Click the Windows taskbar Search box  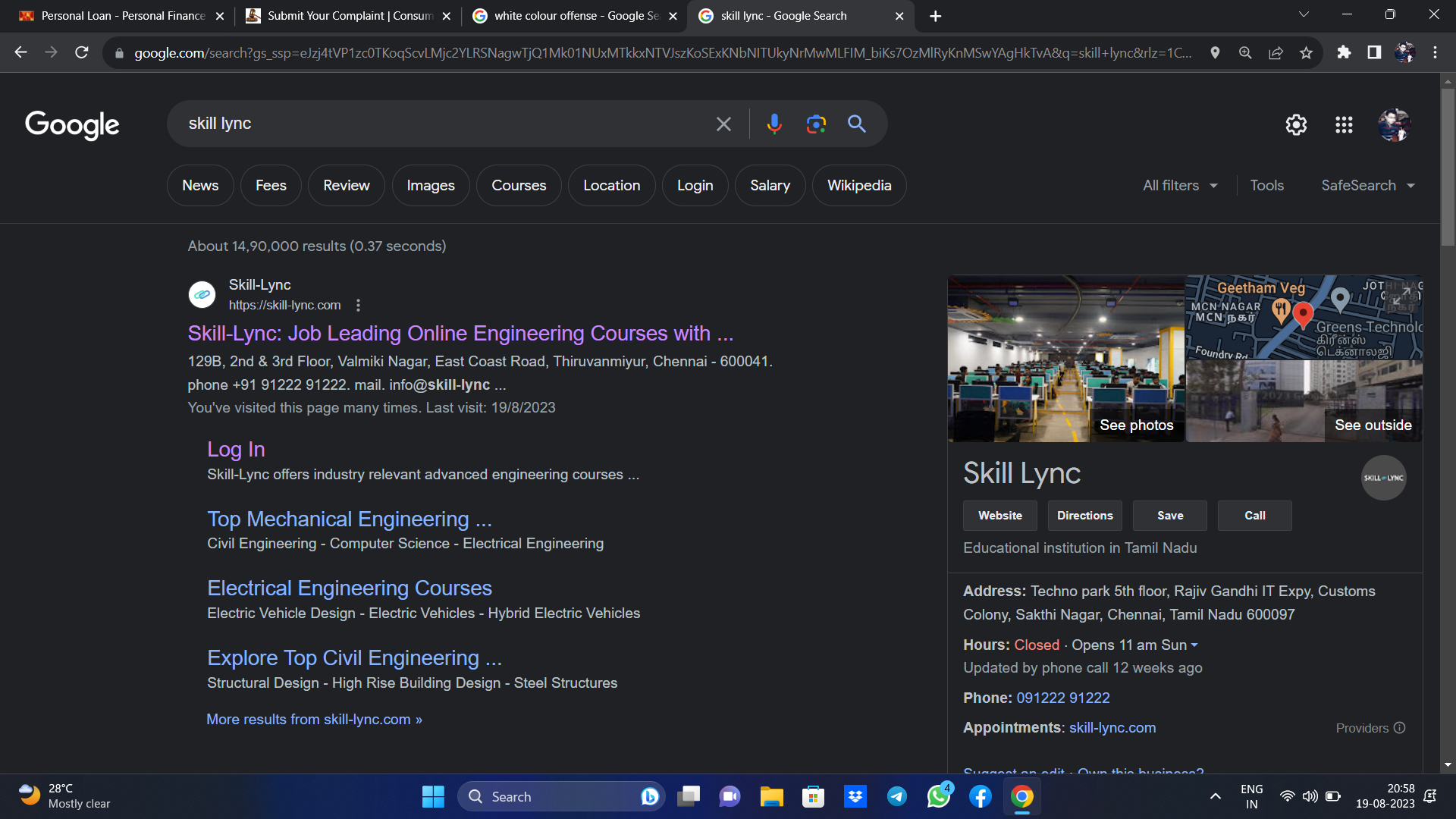coord(561,796)
